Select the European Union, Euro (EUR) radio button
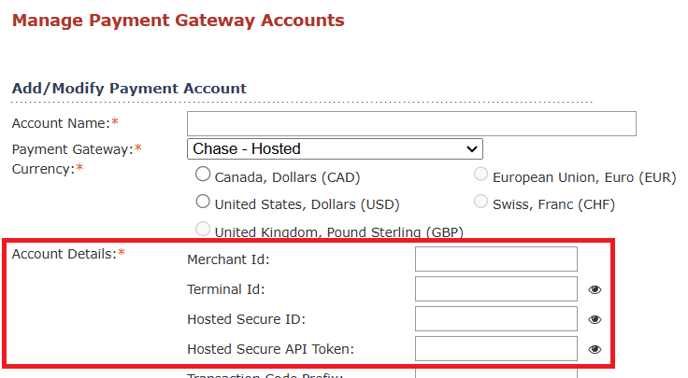 tap(481, 174)
